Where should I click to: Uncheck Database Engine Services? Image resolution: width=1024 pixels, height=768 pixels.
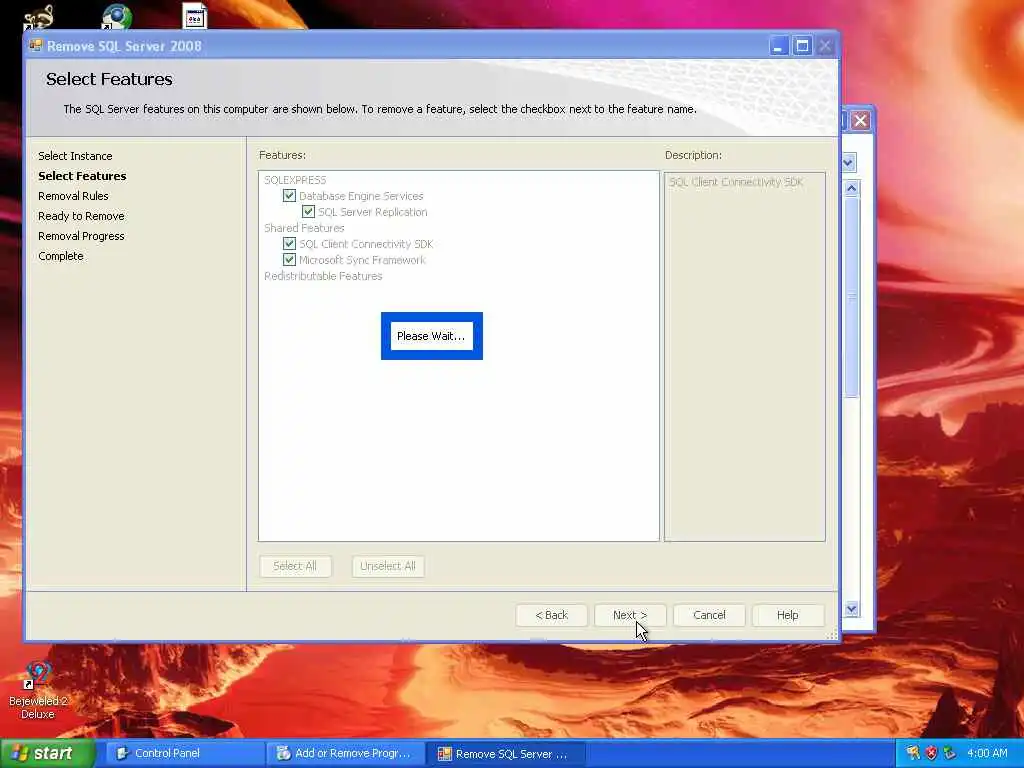point(289,195)
